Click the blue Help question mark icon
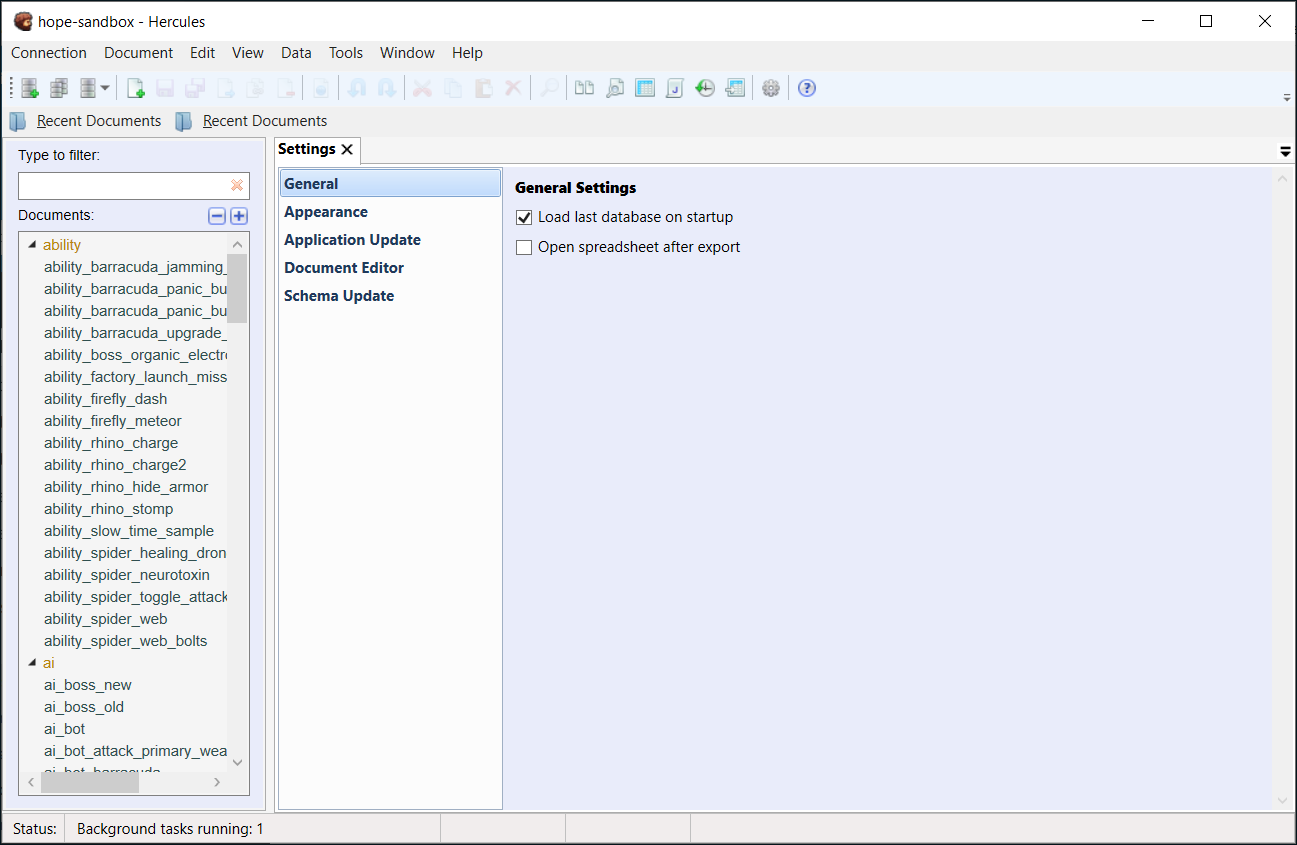Viewport: 1297px width, 845px height. 807,88
